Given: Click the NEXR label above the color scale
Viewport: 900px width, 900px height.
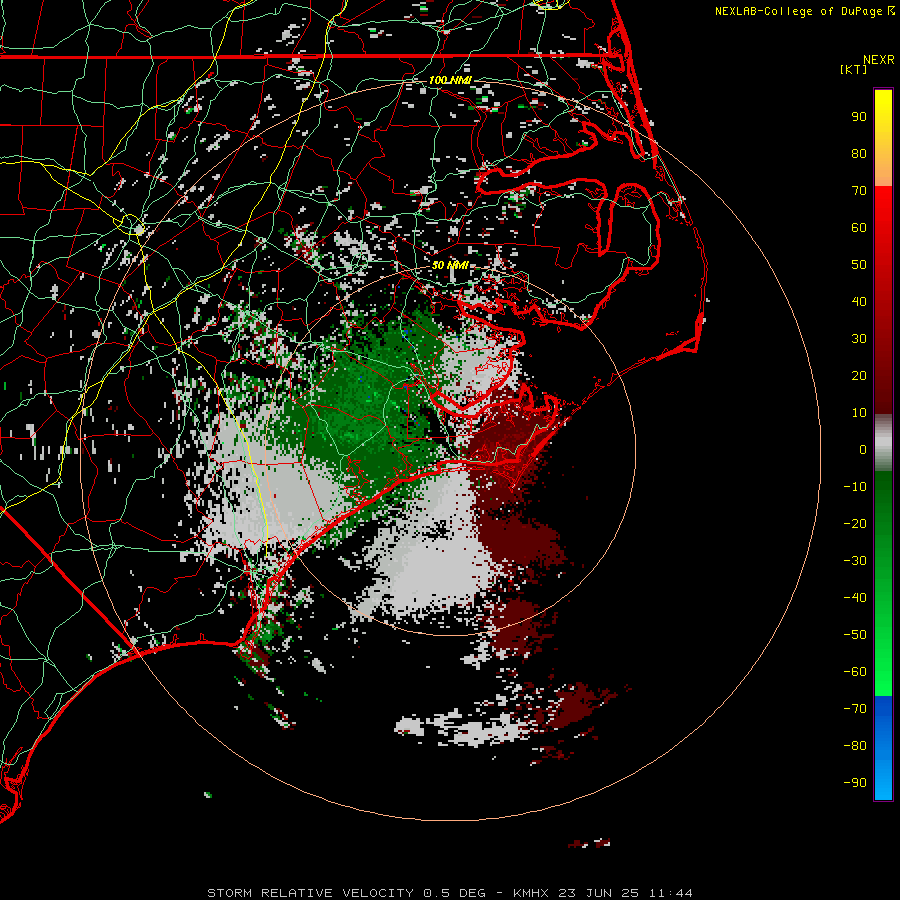Looking at the screenshot, I should pos(878,60).
